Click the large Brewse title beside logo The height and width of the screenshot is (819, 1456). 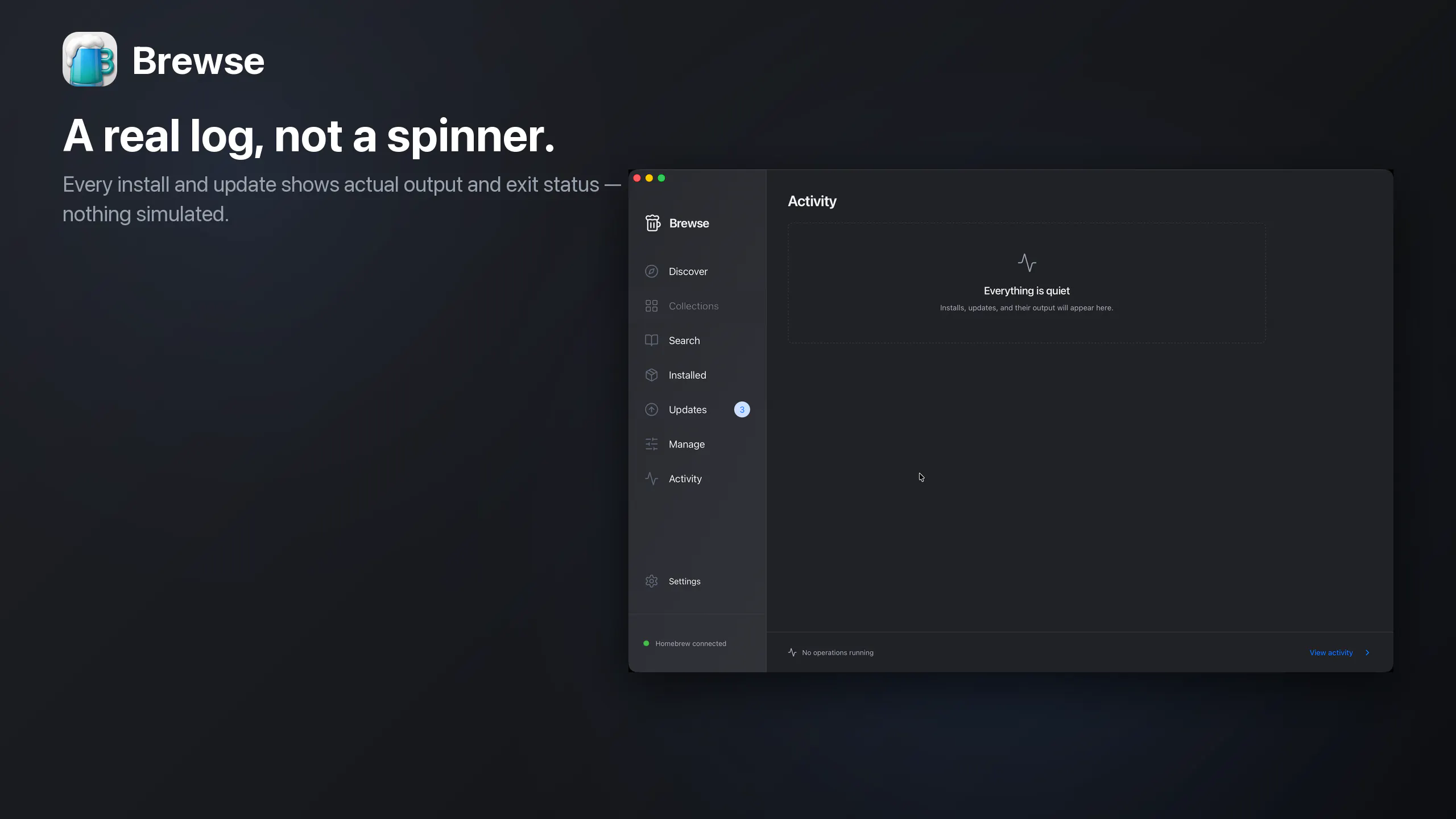pyautogui.click(x=198, y=60)
